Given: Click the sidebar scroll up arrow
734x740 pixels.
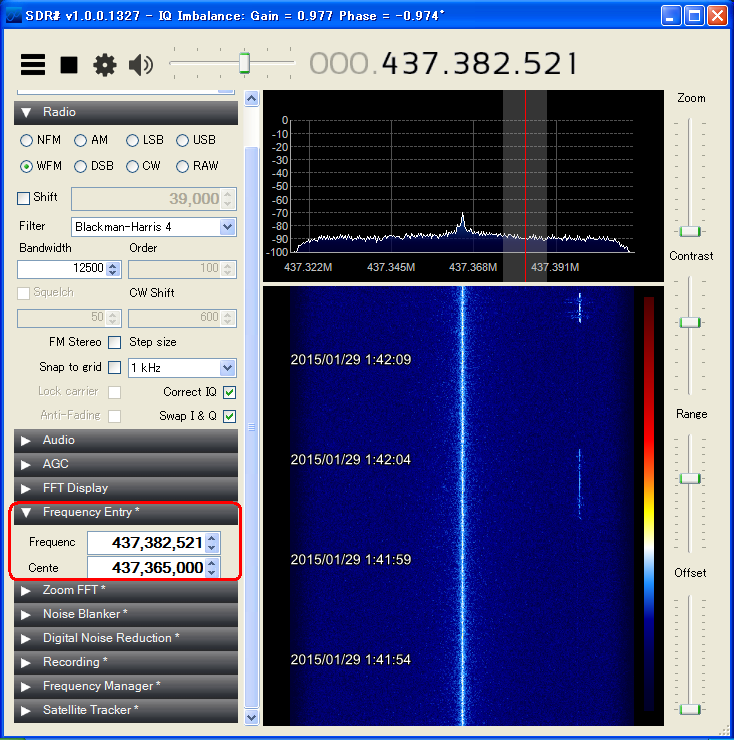Looking at the screenshot, I should pyautogui.click(x=252, y=99).
